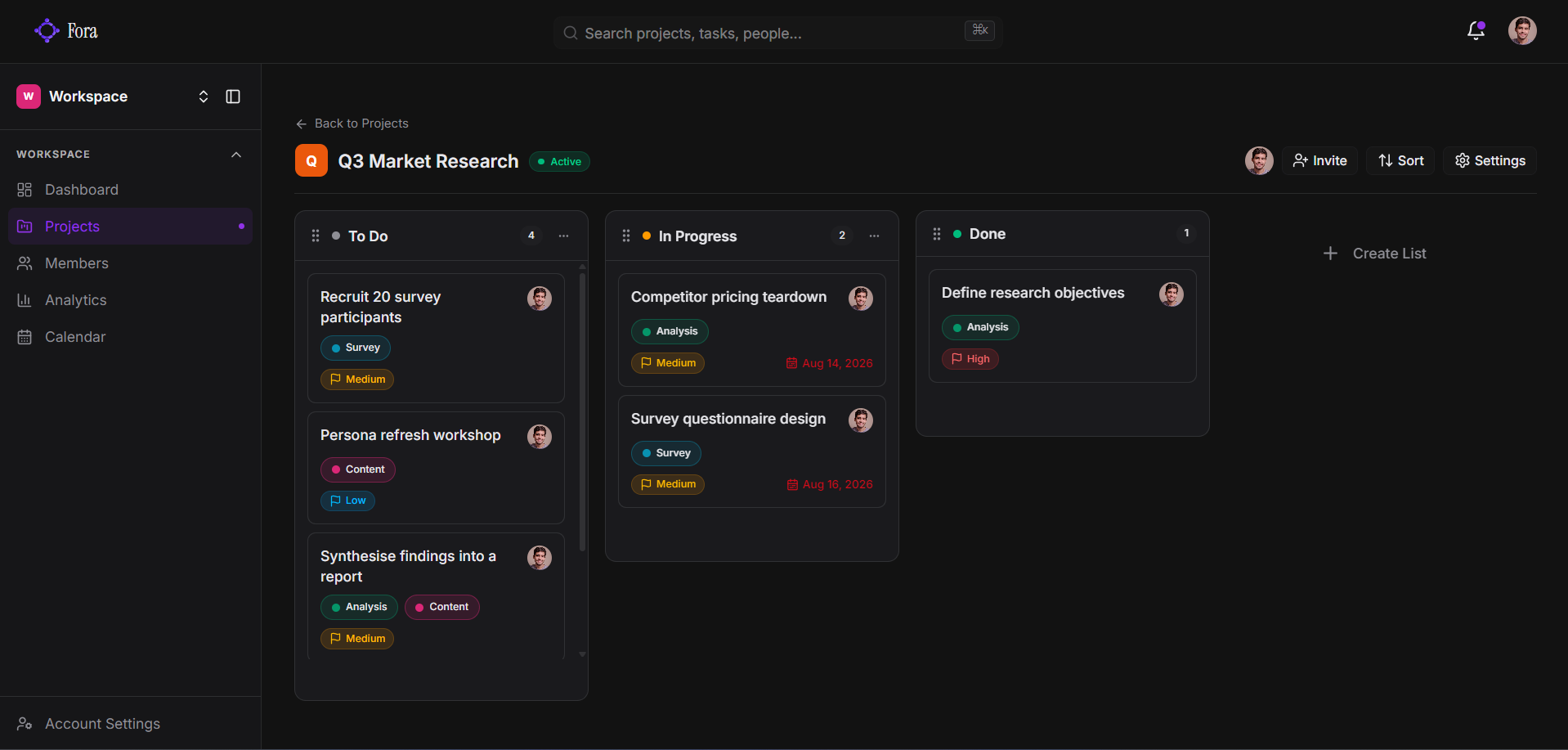1568x750 pixels.
Task: Click the Invite button
Action: (1319, 161)
